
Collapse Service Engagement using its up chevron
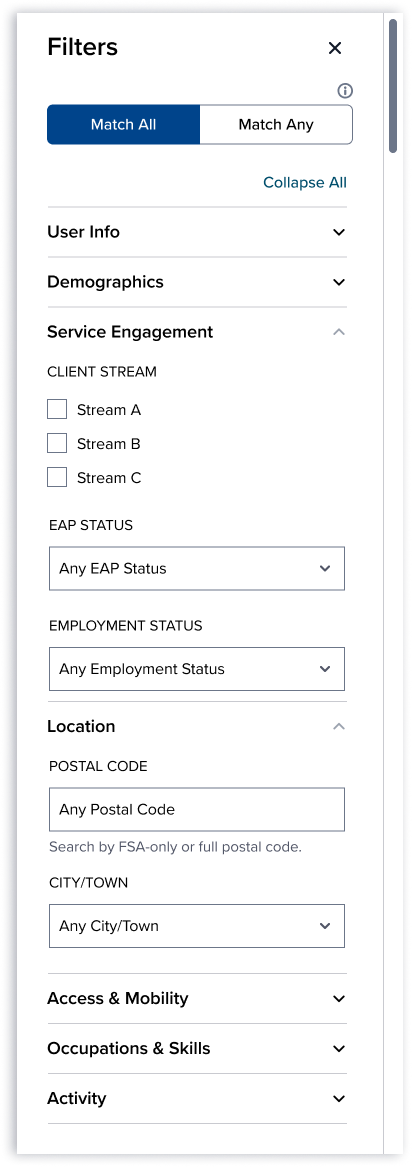[x=339, y=332]
